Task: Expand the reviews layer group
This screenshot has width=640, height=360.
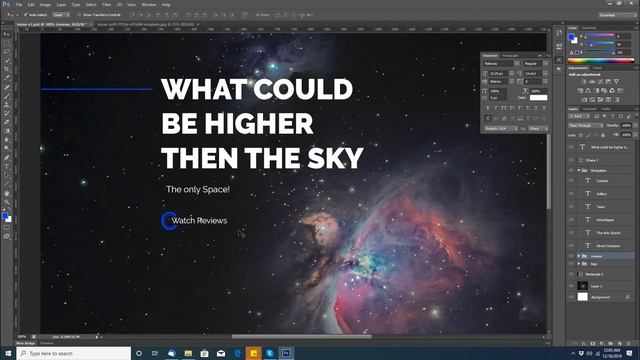Action: (x=579, y=256)
